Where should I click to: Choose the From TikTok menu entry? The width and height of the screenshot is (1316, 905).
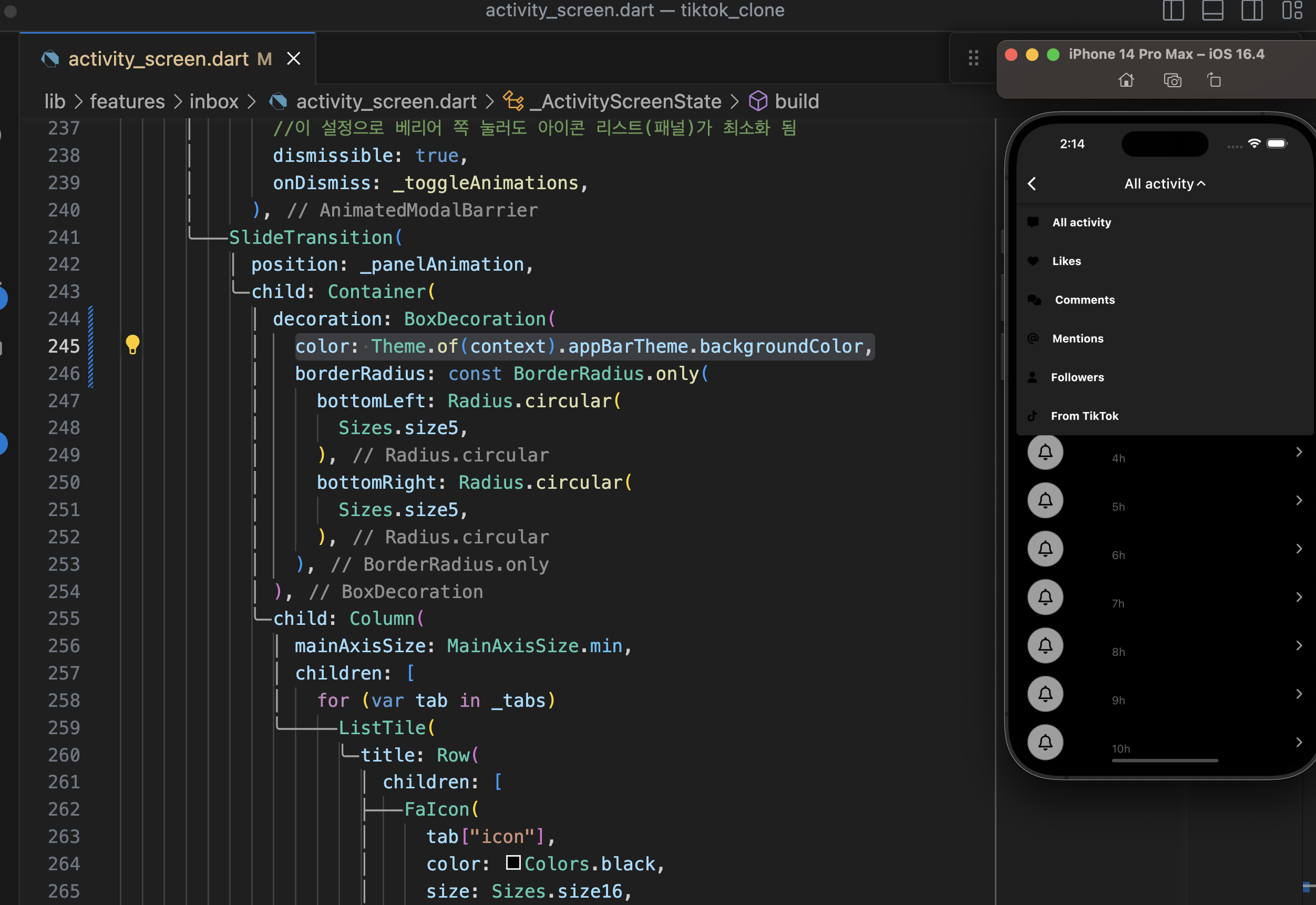[1084, 416]
